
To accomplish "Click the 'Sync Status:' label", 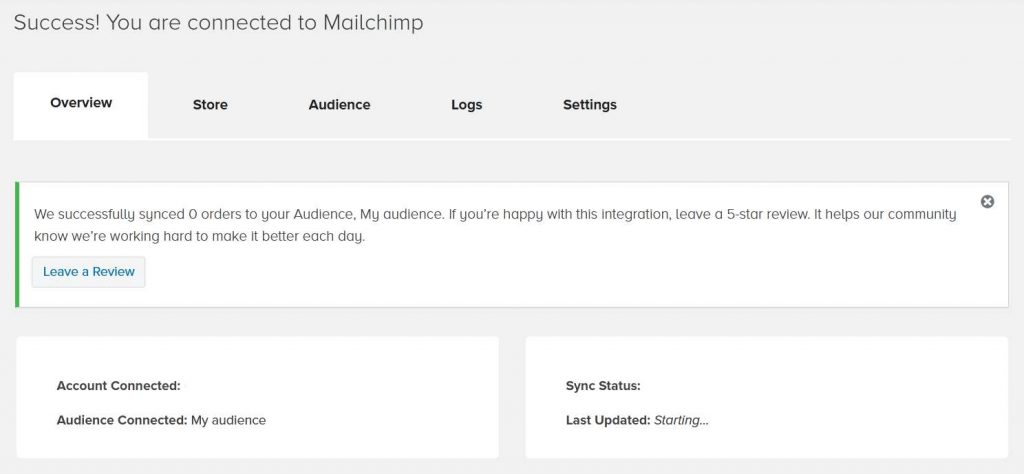I will click(x=603, y=386).
